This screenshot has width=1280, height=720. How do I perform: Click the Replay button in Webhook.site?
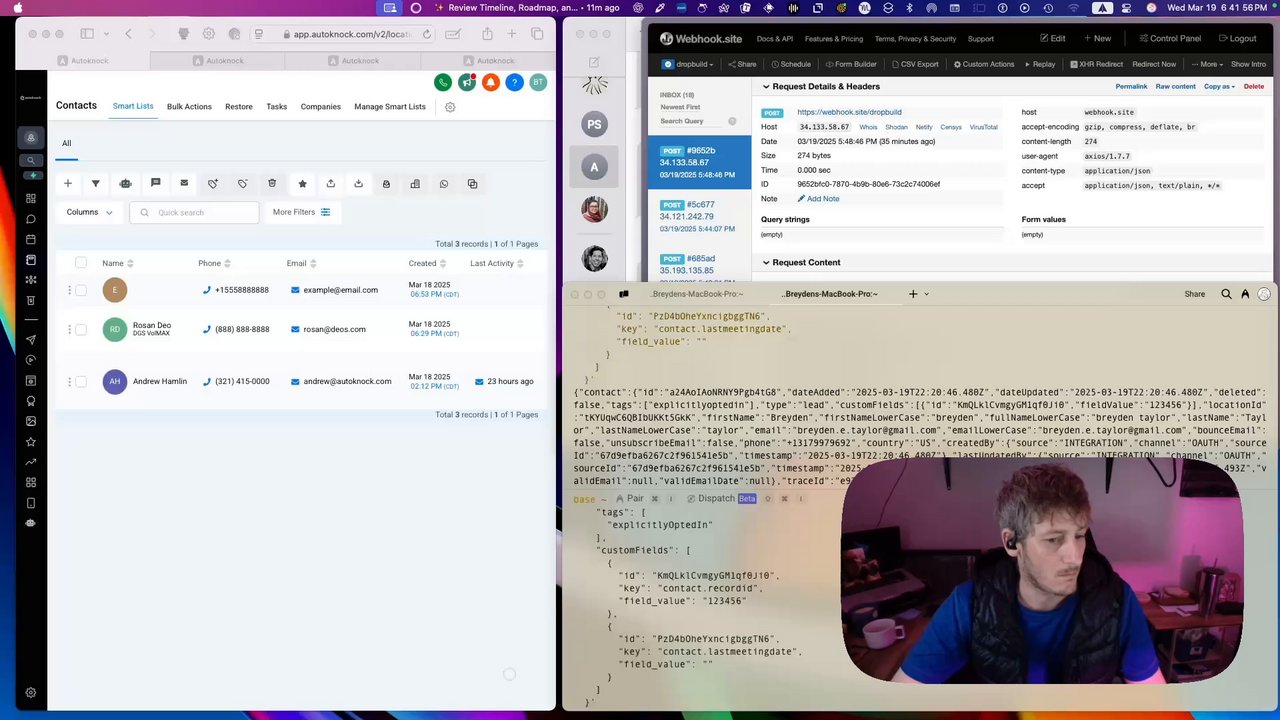click(x=1040, y=64)
